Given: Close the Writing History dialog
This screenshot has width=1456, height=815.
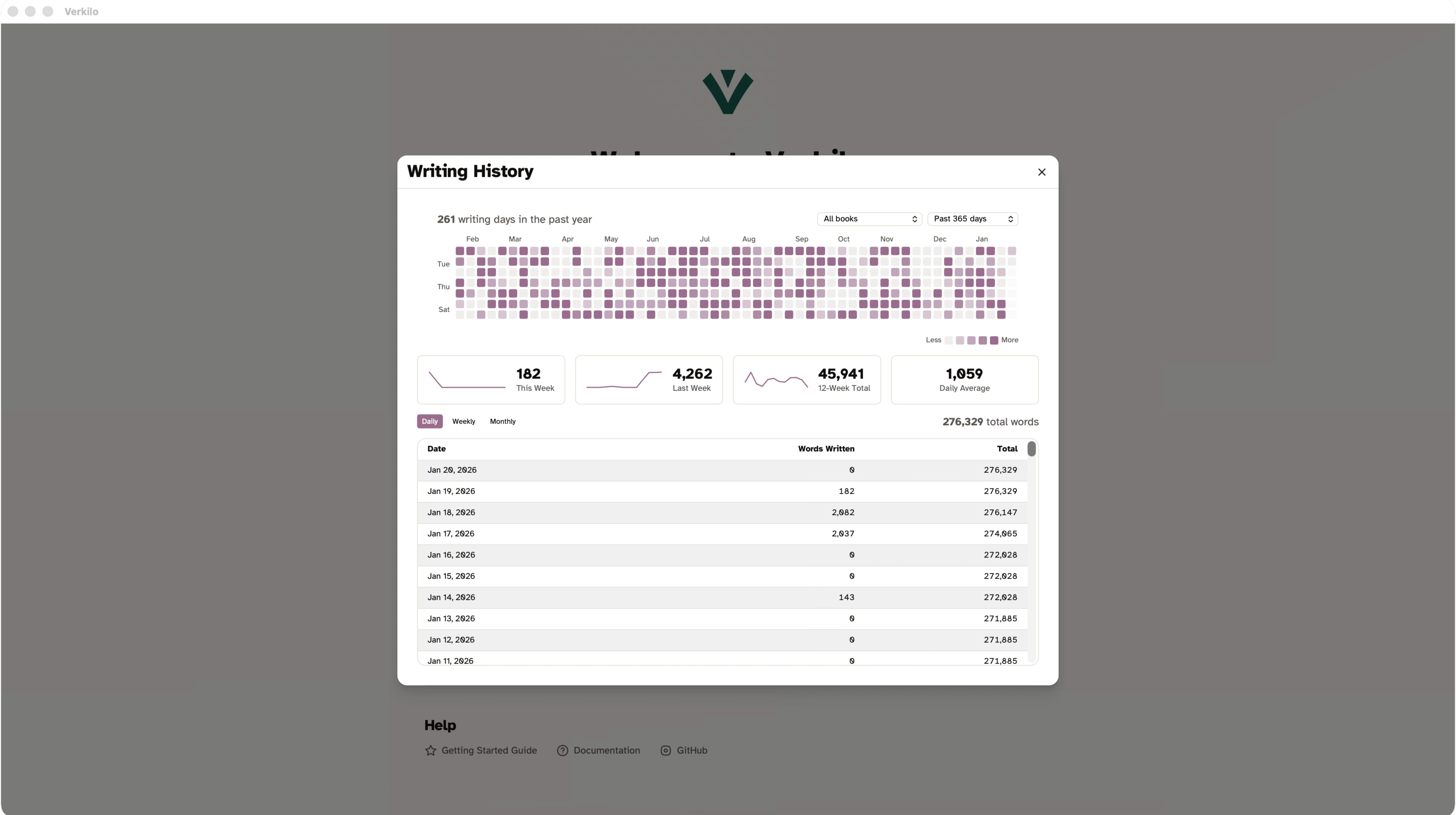Looking at the screenshot, I should coord(1042,172).
